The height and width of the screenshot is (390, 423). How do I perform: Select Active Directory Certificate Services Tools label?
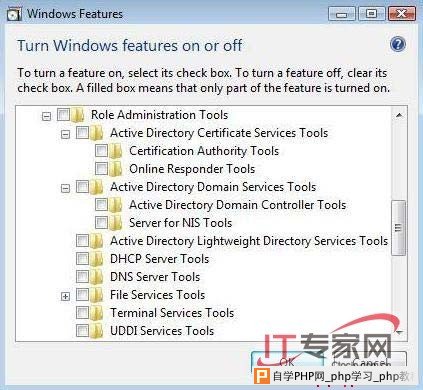click(x=219, y=133)
